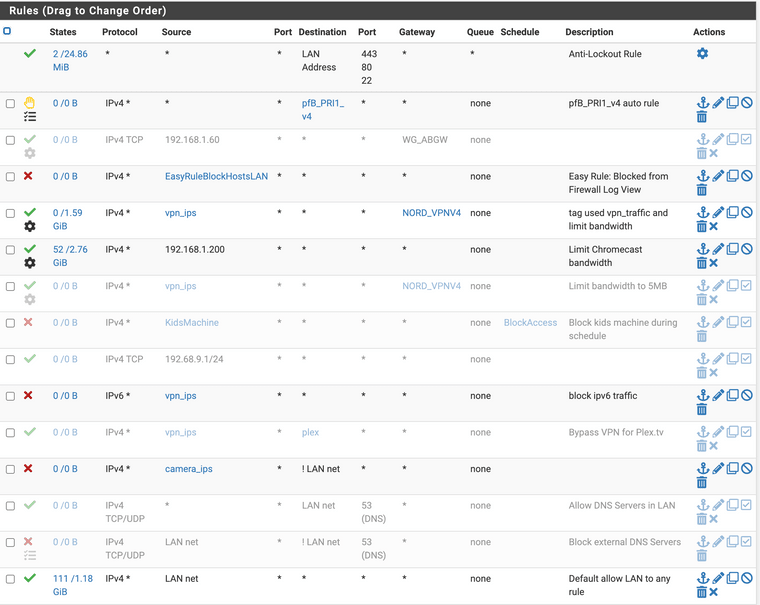Check the pfB_PRI1_v4 auto rule checkbox
760x605 pixels.
(10, 103)
